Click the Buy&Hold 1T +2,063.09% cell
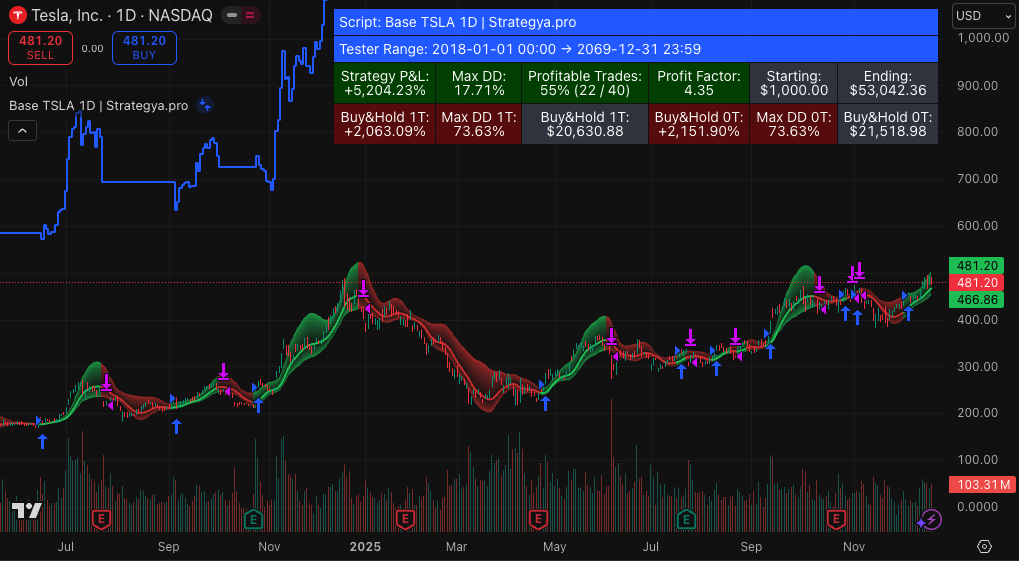1019x561 pixels. 385,124
